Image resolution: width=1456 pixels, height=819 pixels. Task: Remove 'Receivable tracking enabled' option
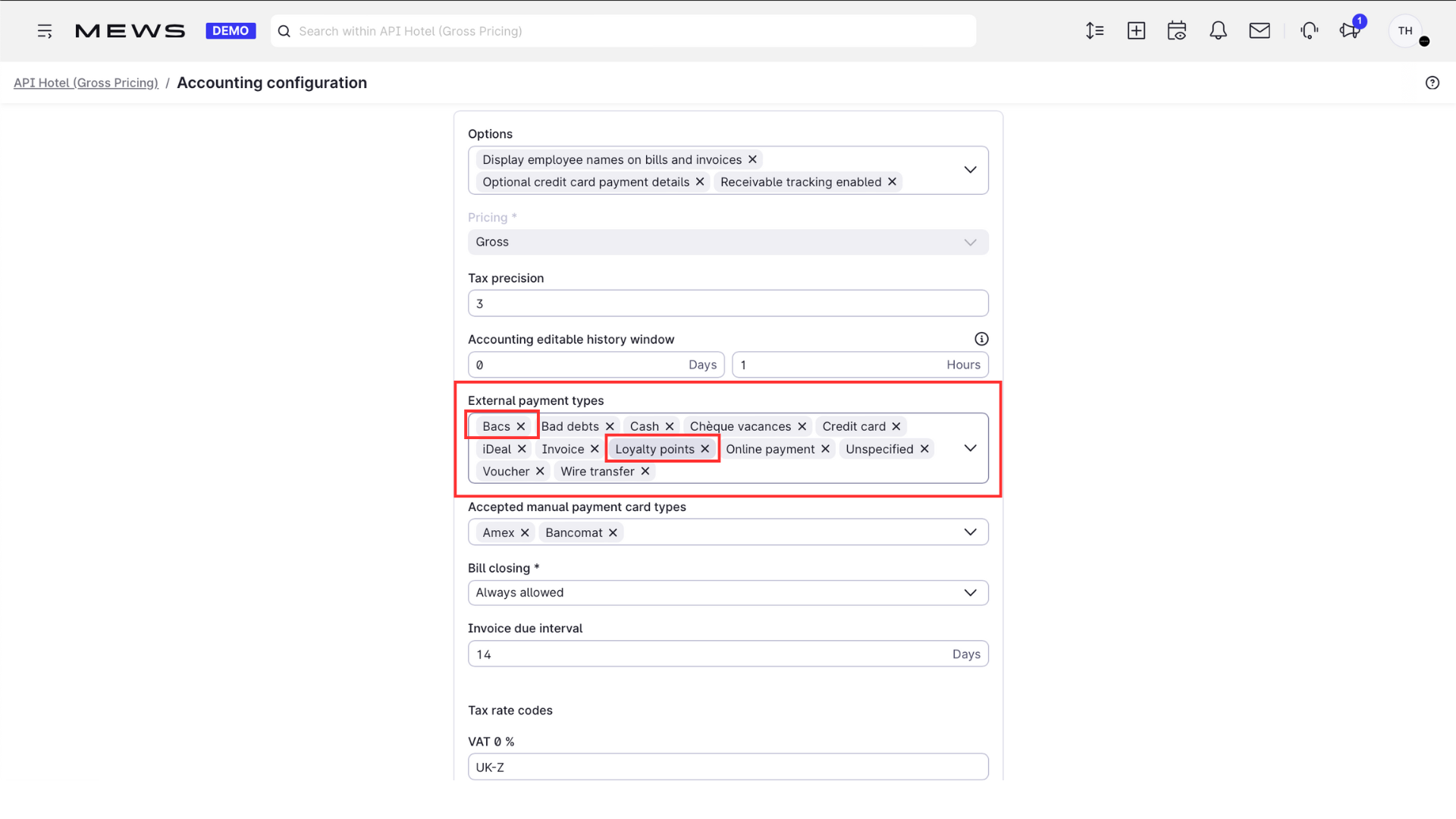coord(892,182)
